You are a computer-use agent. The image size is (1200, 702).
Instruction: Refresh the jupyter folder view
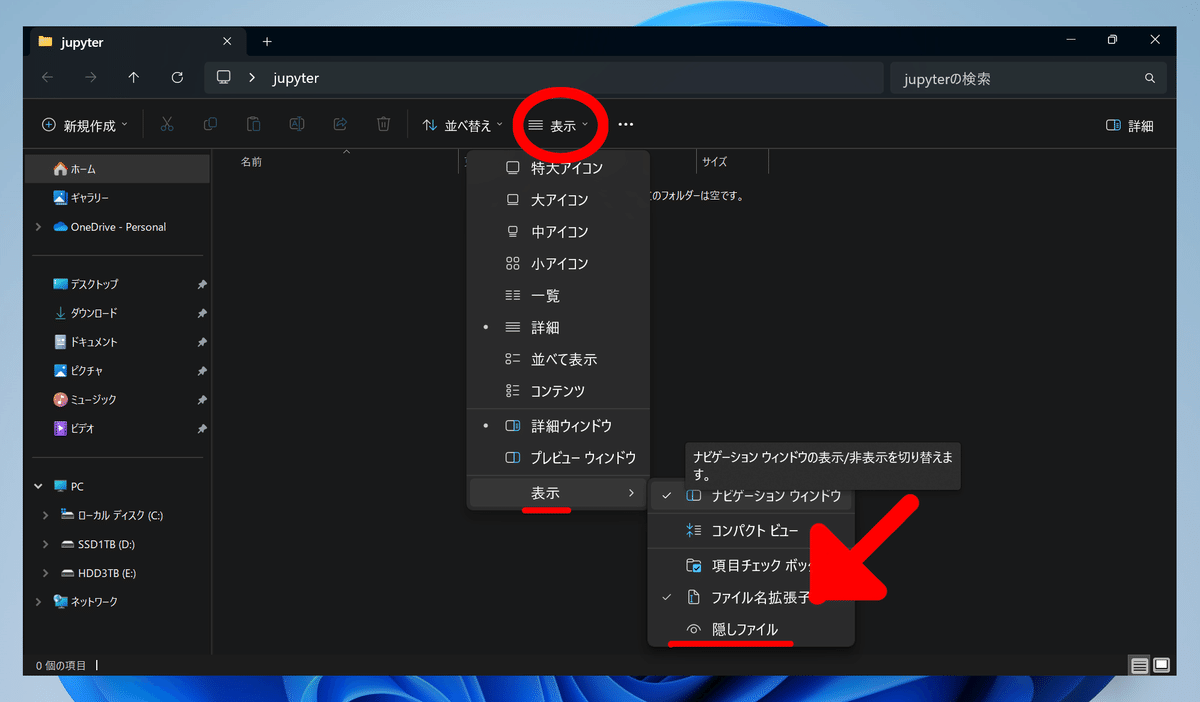177,77
